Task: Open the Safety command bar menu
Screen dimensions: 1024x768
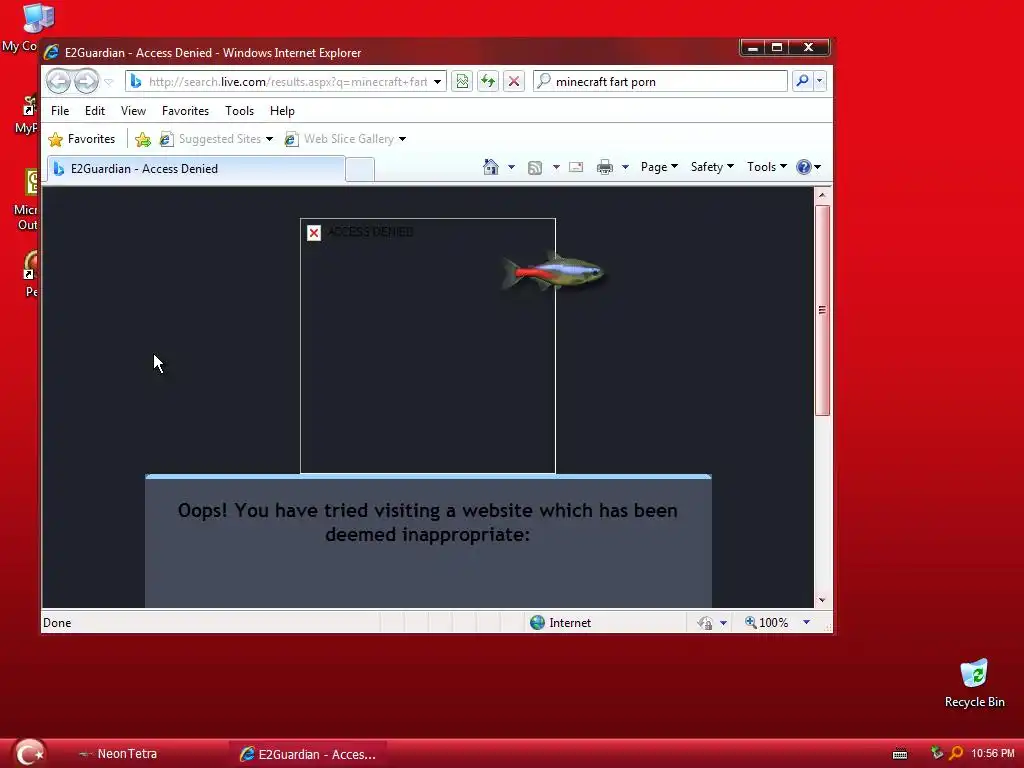Action: point(712,167)
